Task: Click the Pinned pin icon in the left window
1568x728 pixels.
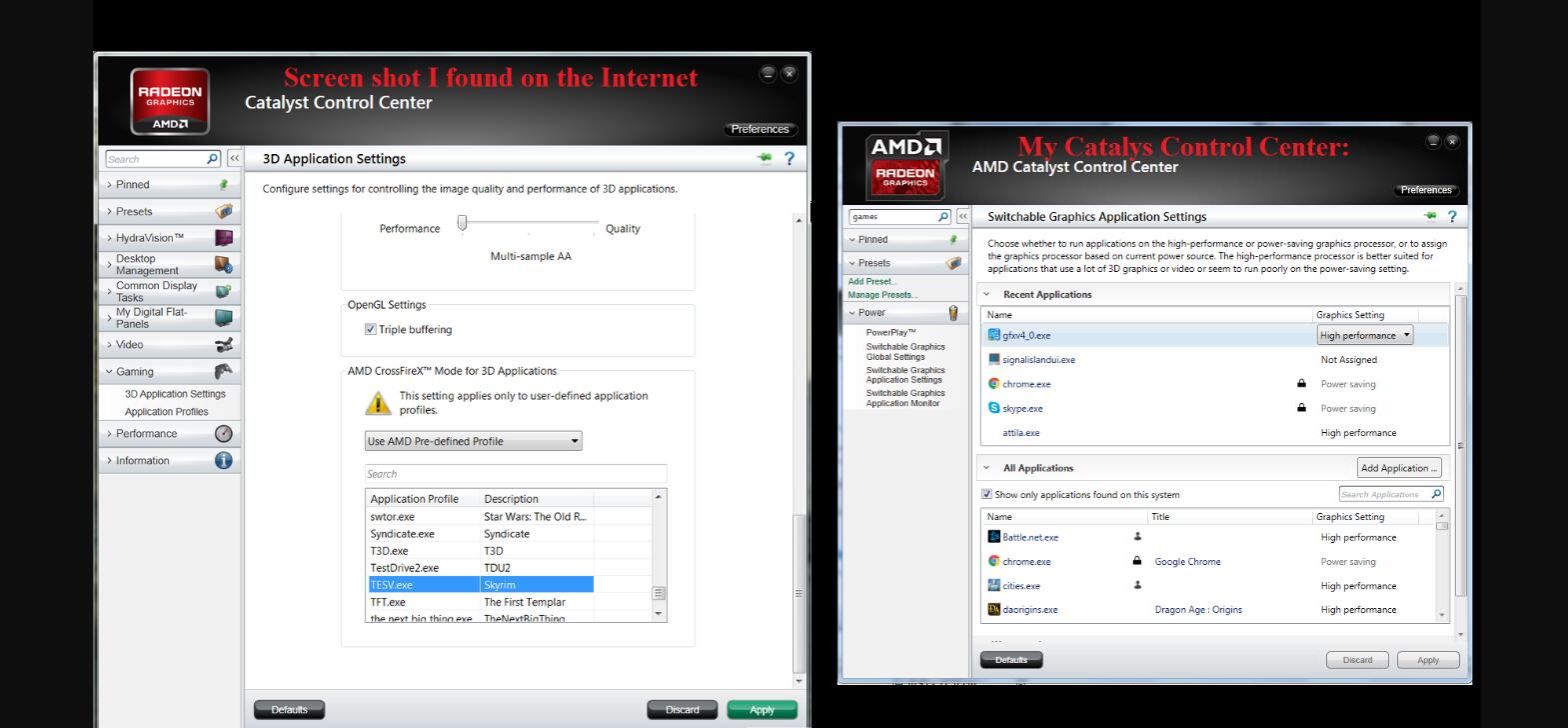Action: coord(224,185)
